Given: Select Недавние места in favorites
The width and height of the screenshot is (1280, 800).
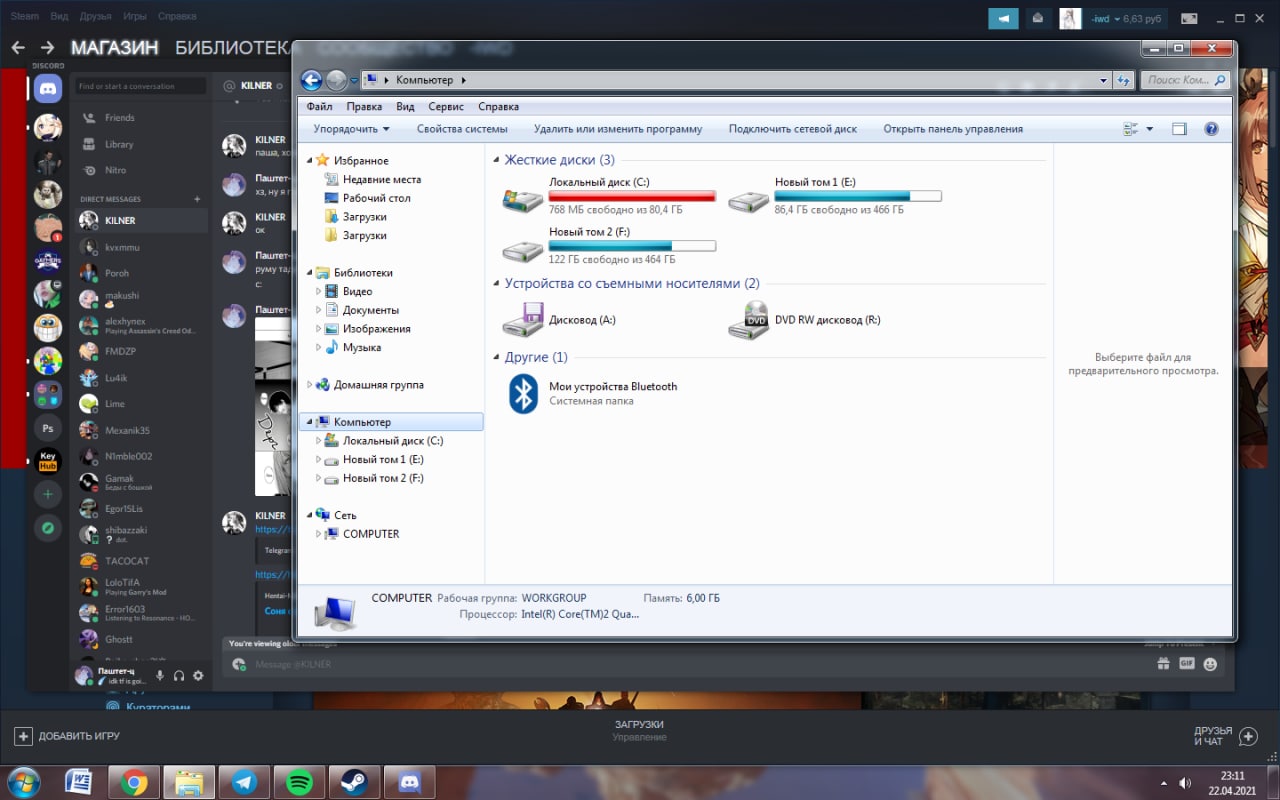Looking at the screenshot, I should coord(381,180).
